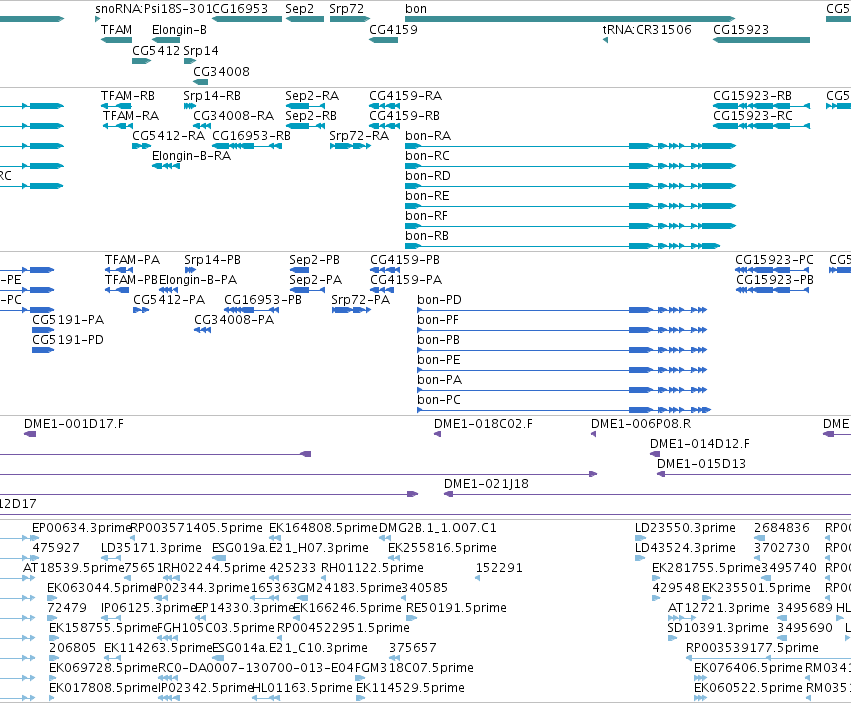Screen dimensions: 851x703
Task: Select the EK114529.5prime EST label
Action: (410, 688)
